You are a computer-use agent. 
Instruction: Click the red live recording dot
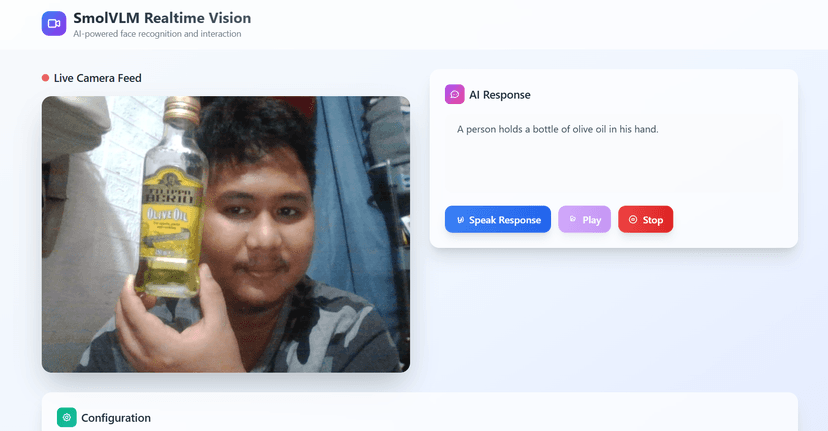click(45, 78)
